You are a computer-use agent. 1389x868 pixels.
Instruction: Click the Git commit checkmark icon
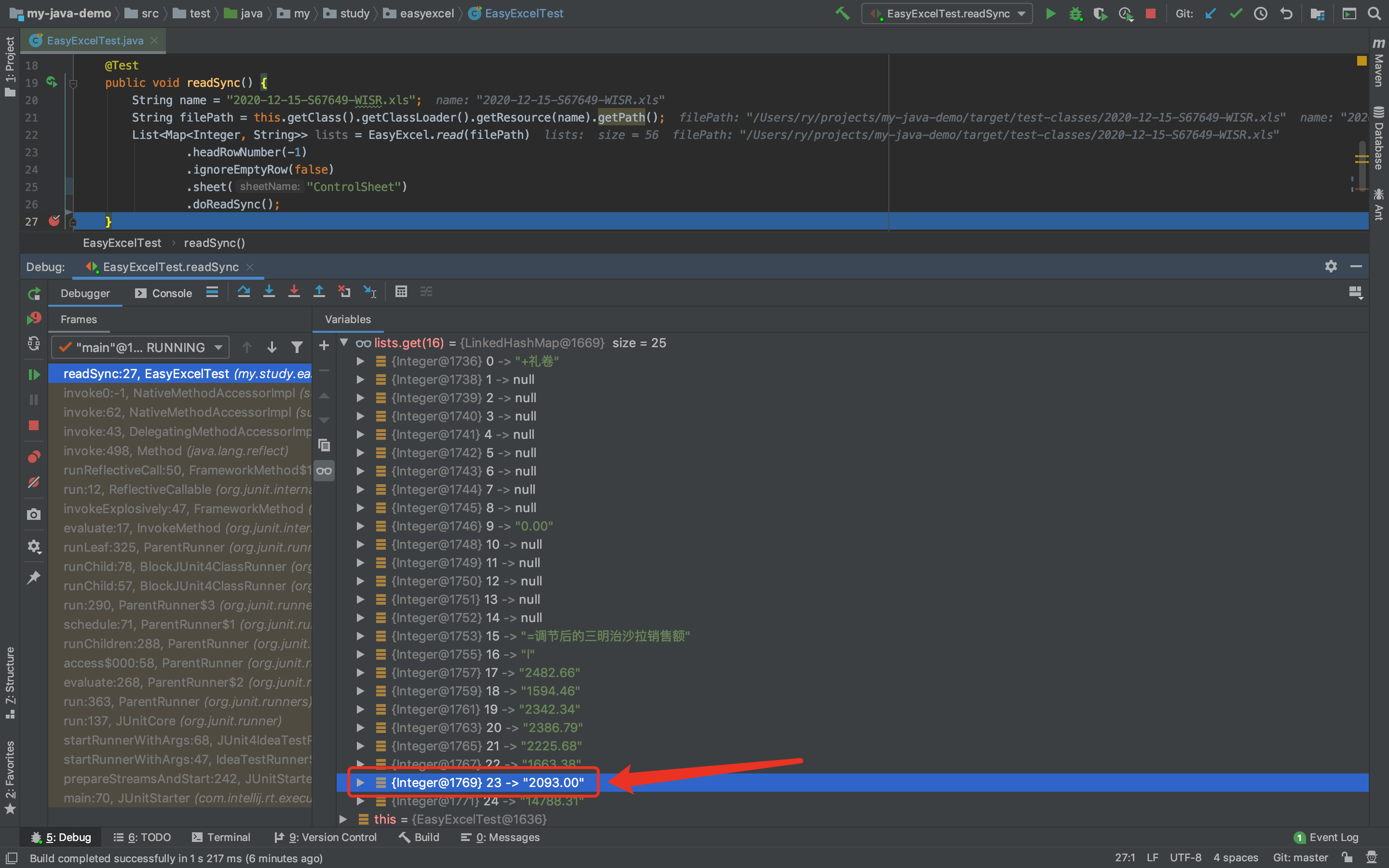pyautogui.click(x=1236, y=13)
